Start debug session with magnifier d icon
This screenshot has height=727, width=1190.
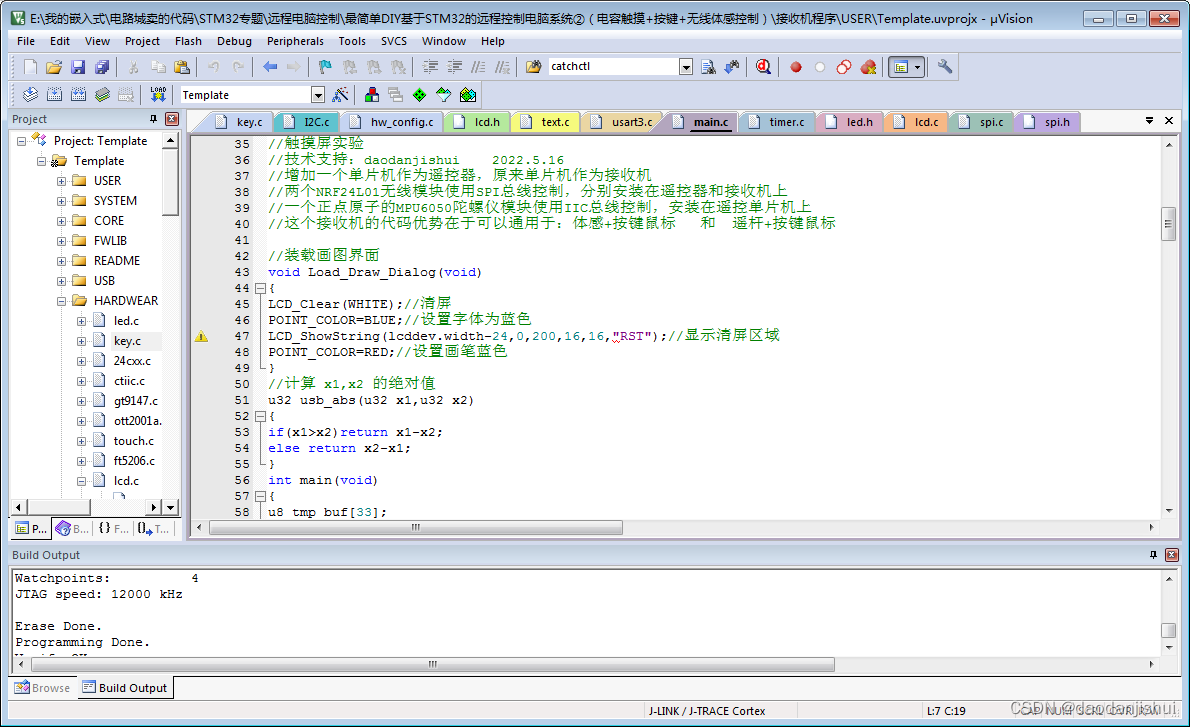click(763, 67)
